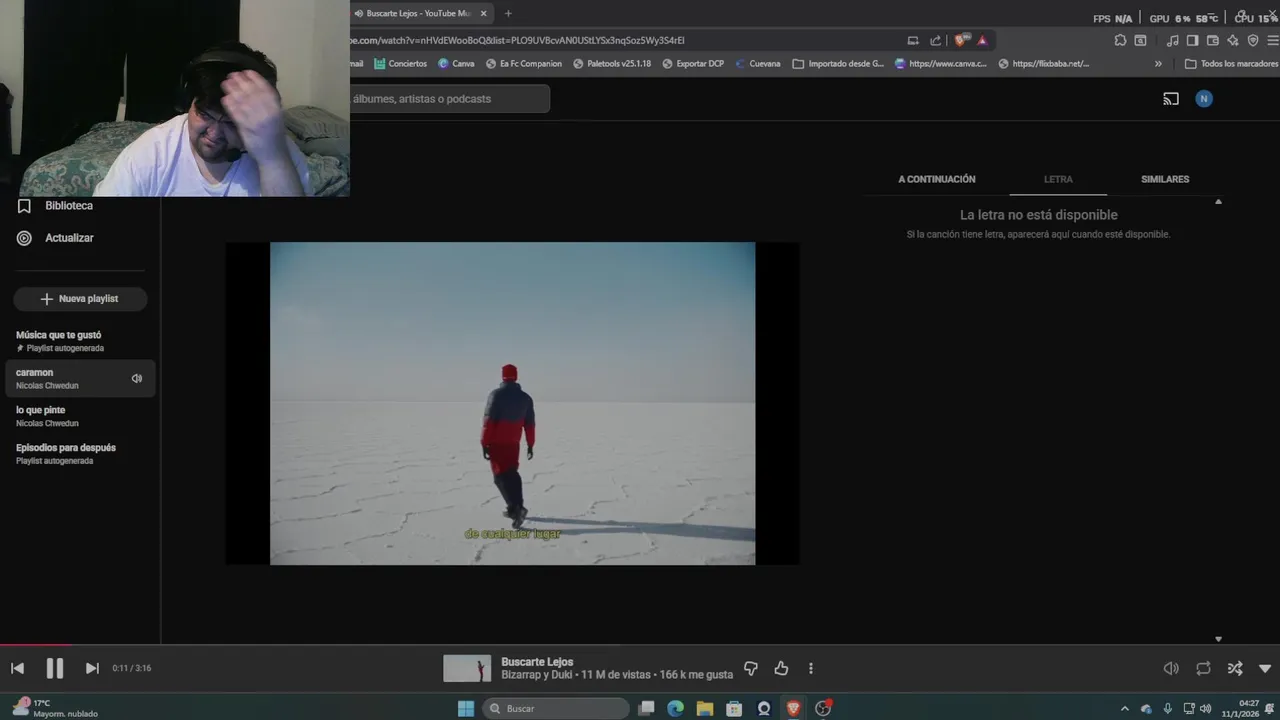This screenshot has height=720, width=1280.
Task: Create a Nueva playlist
Action: point(80,299)
